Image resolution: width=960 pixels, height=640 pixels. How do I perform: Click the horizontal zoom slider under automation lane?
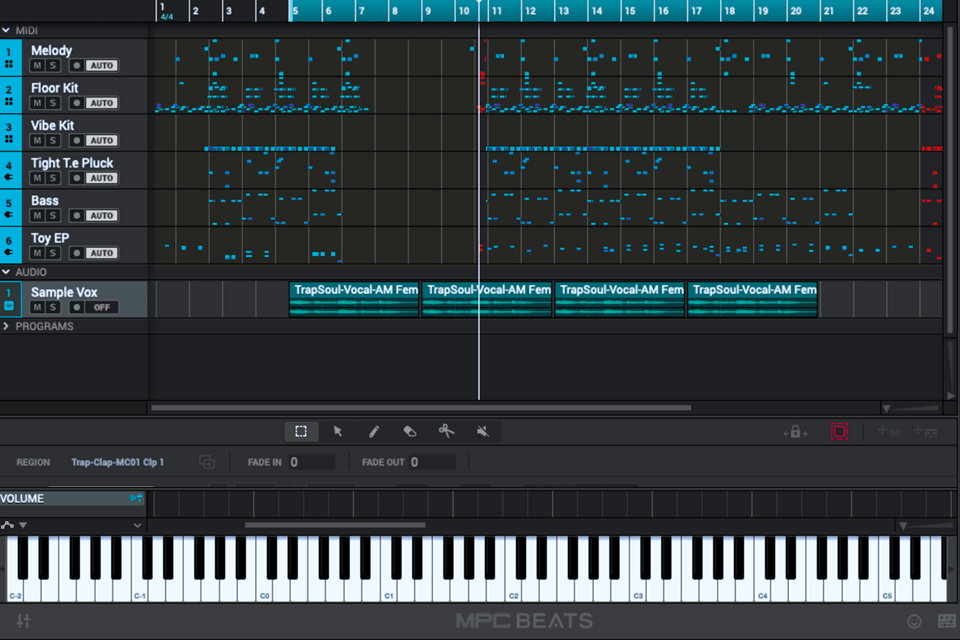928,525
